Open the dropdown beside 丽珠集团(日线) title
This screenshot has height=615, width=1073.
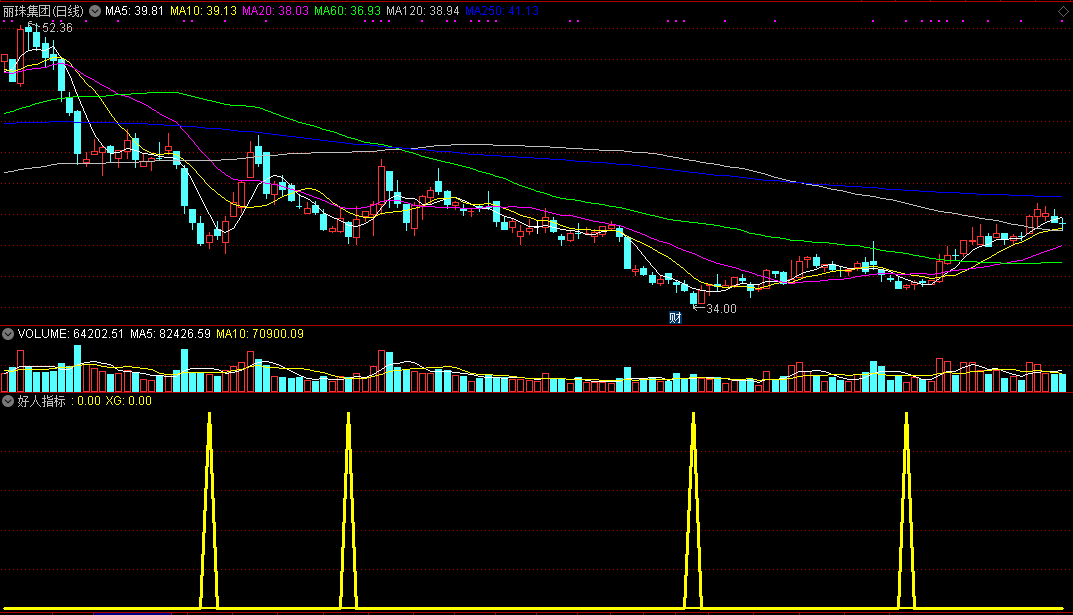[x=95, y=11]
